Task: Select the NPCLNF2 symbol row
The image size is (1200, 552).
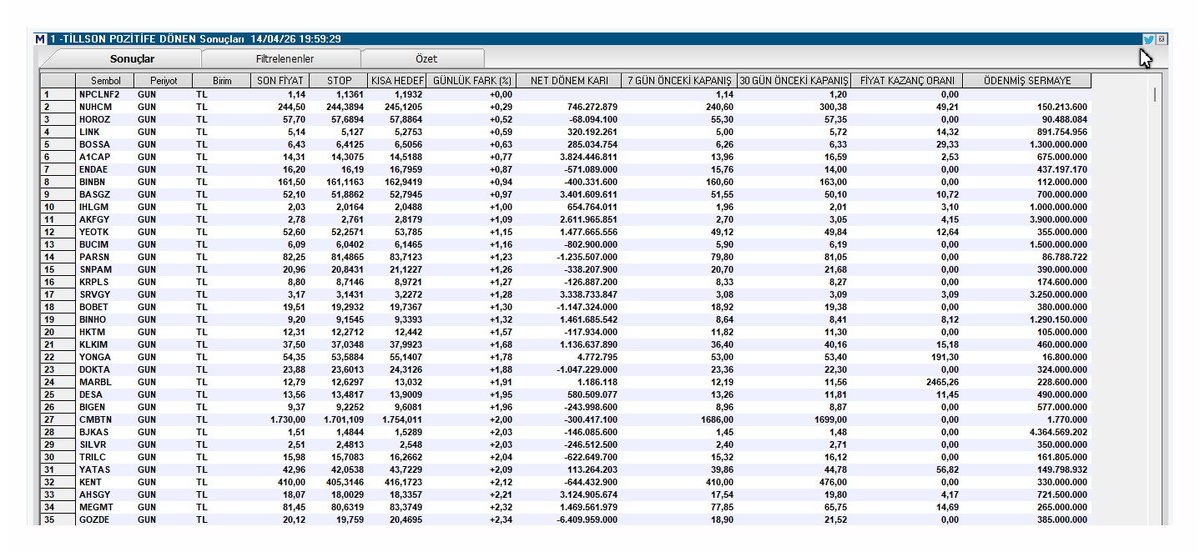Action: [x=565, y=94]
